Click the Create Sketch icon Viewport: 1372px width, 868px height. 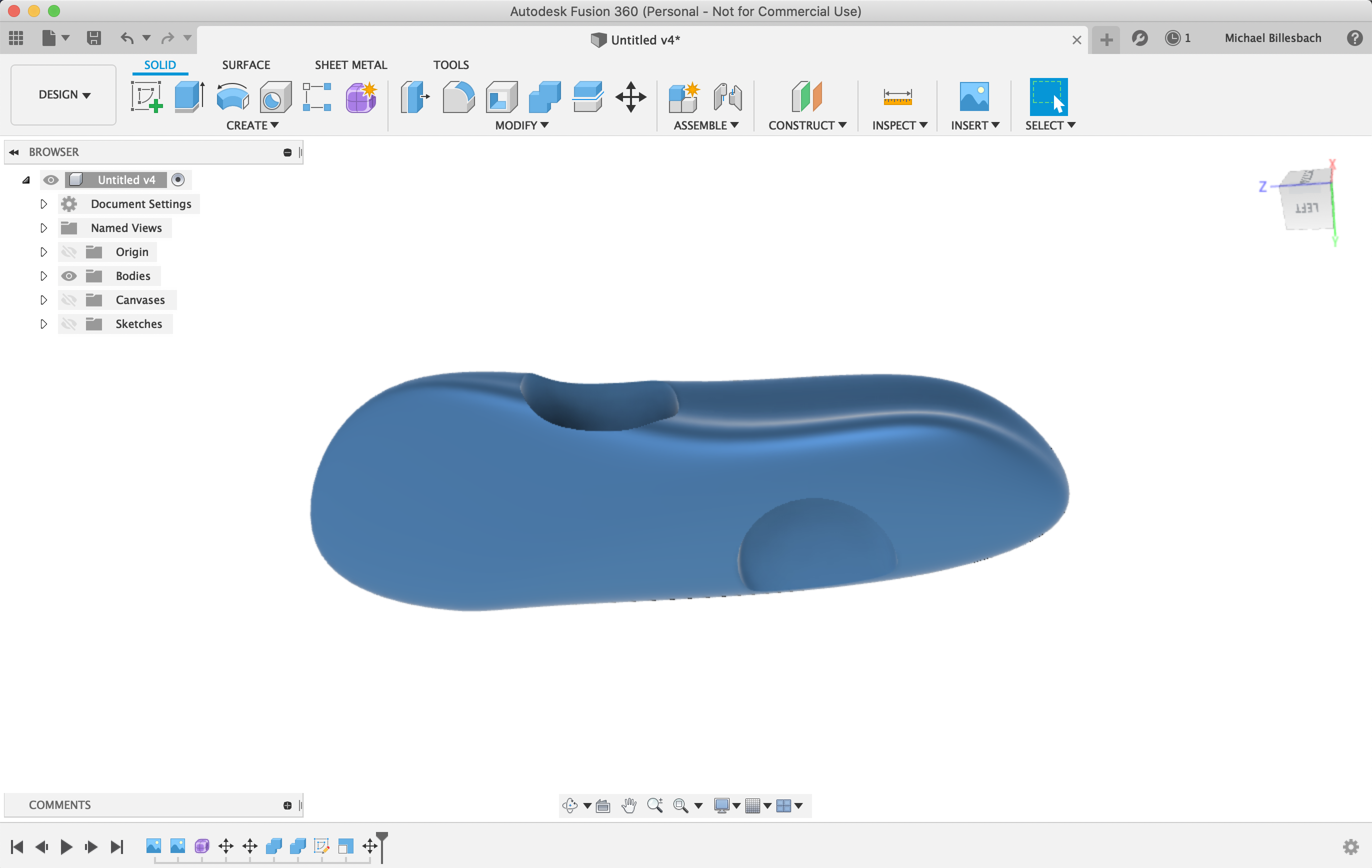(x=146, y=96)
